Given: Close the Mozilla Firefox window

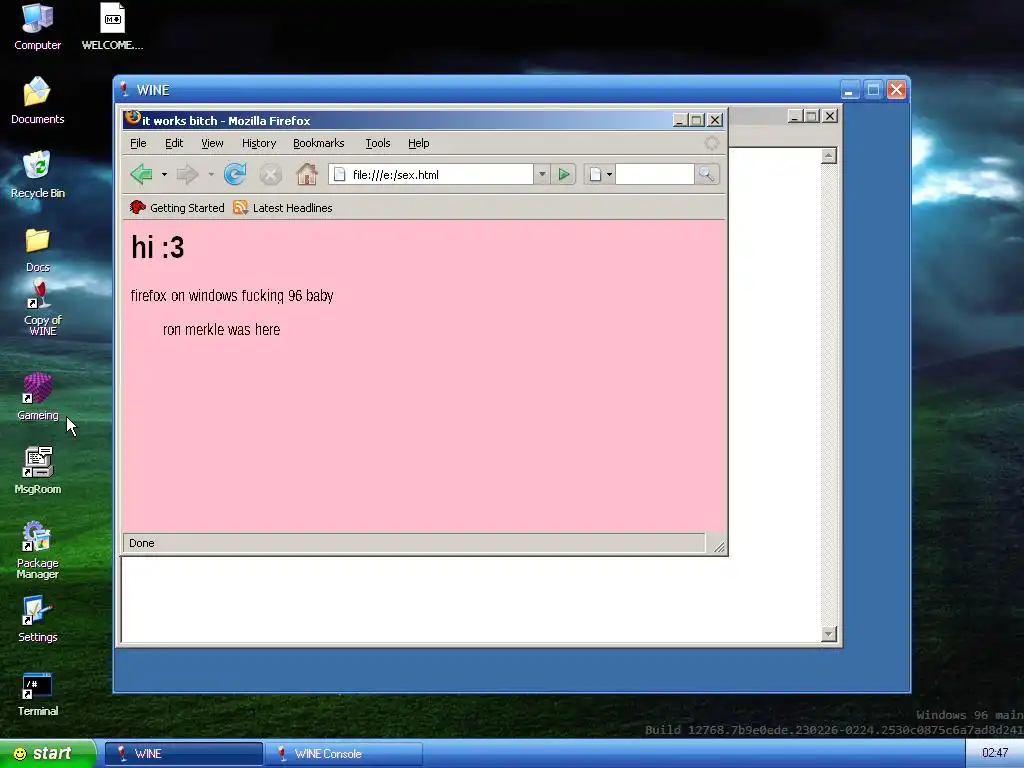Looking at the screenshot, I should pyautogui.click(x=715, y=120).
